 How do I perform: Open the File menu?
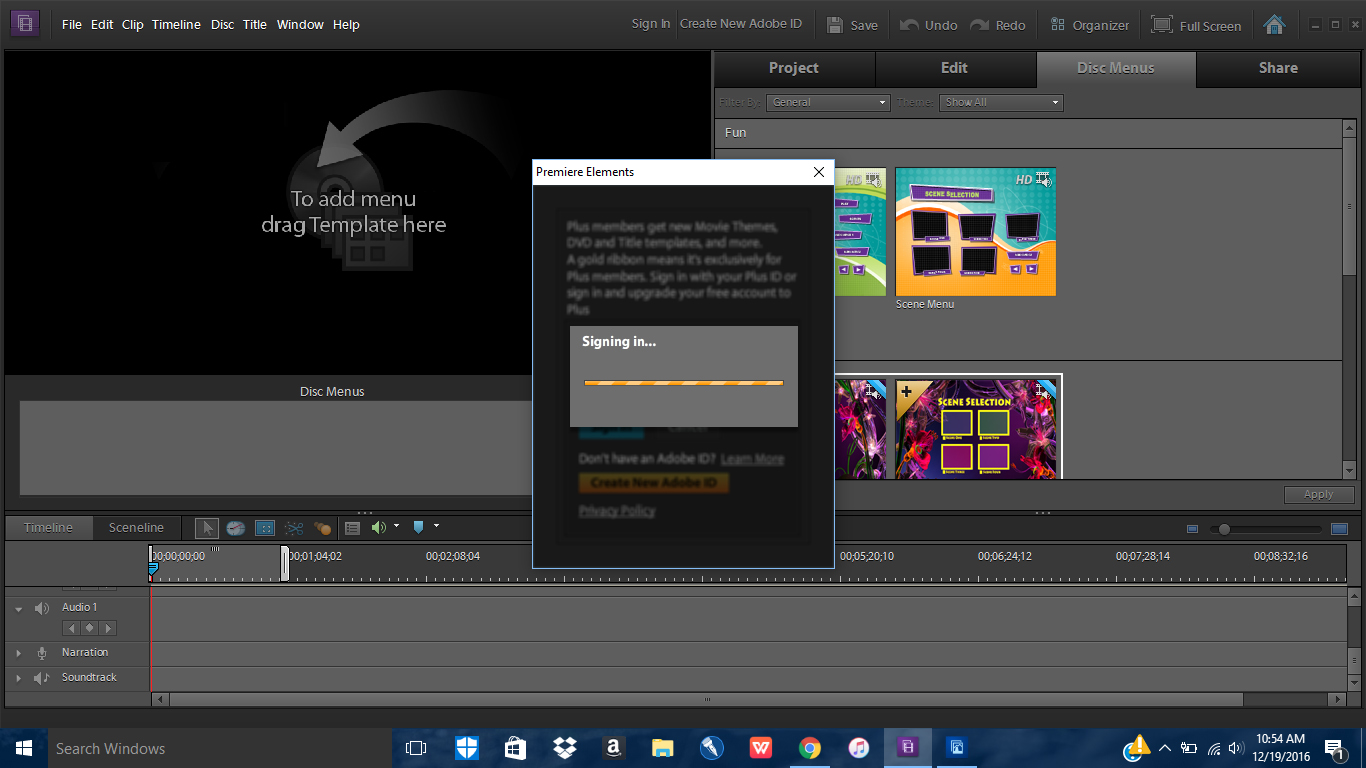coord(72,24)
